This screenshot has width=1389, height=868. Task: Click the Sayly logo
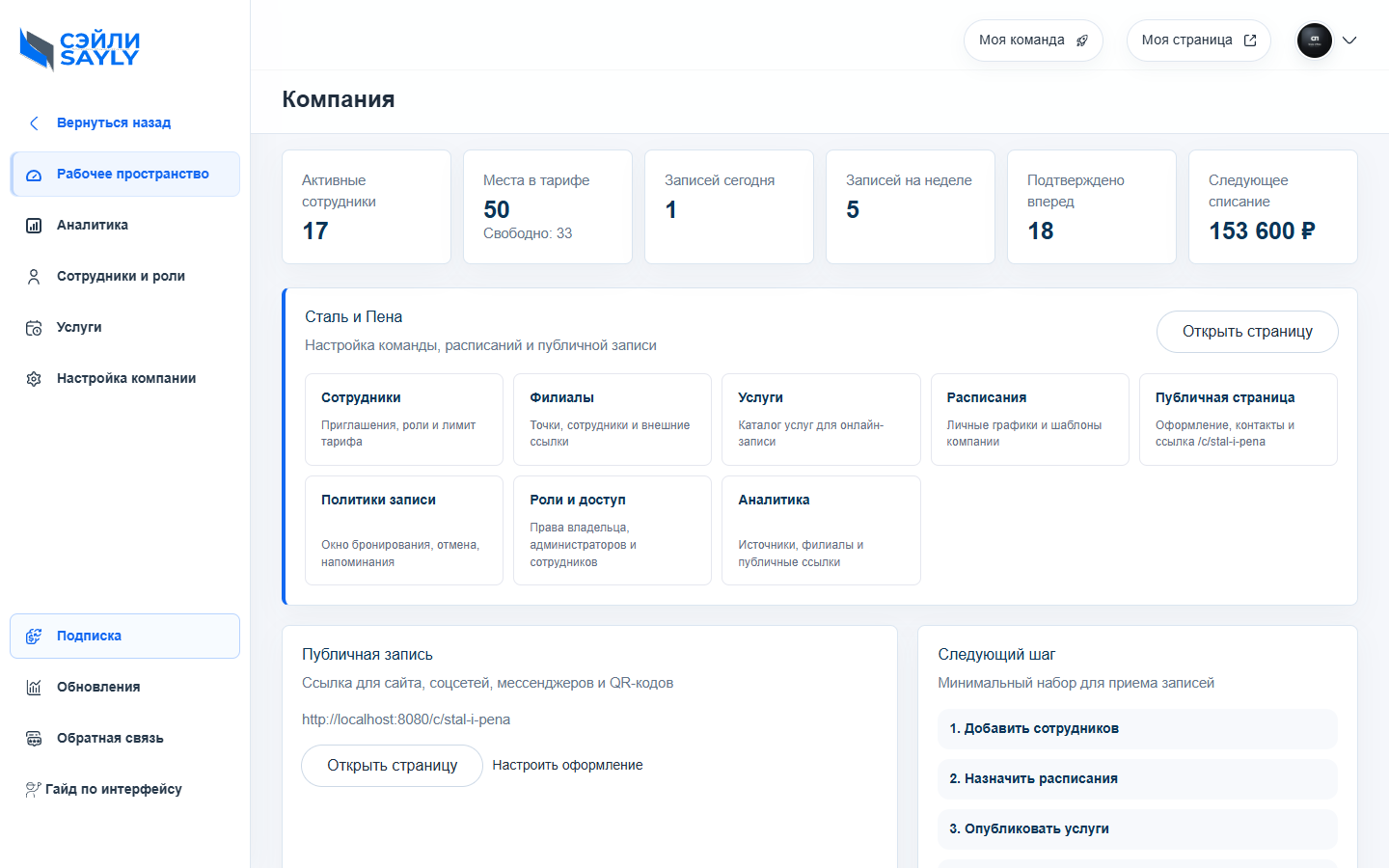tap(80, 49)
